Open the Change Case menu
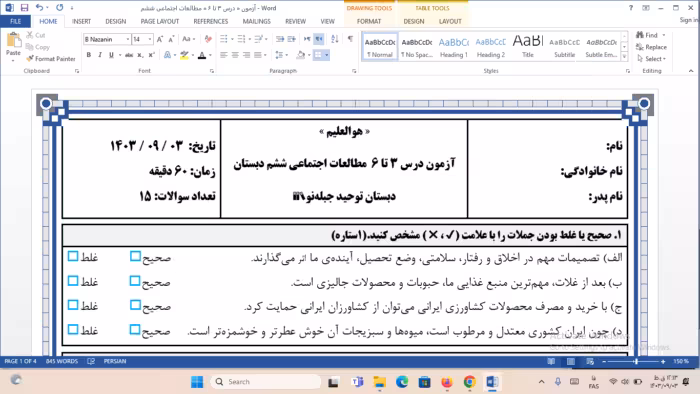Screen dimensions: 700x394 tap(188, 39)
